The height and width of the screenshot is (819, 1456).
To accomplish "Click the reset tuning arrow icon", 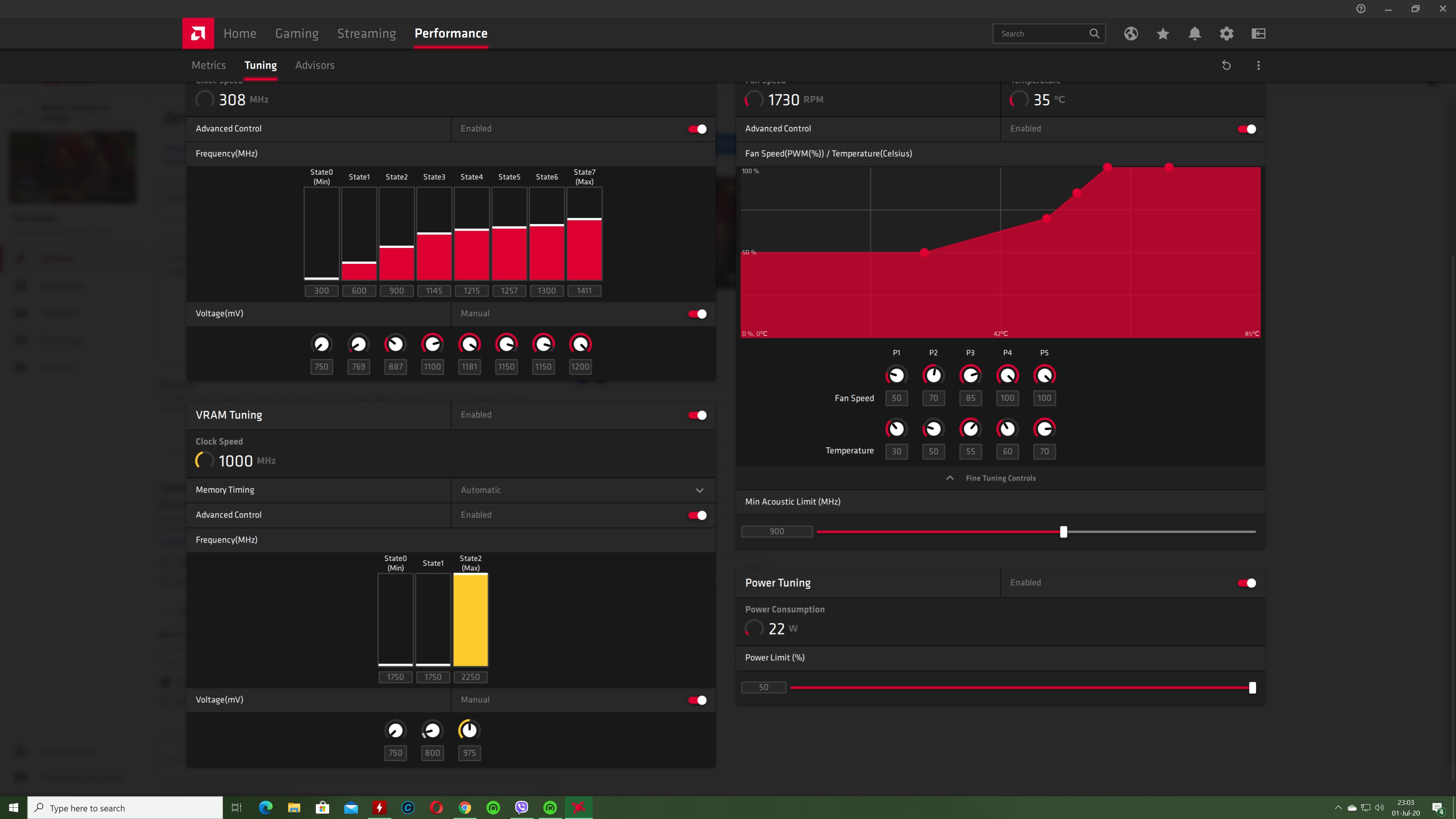I will click(1227, 66).
